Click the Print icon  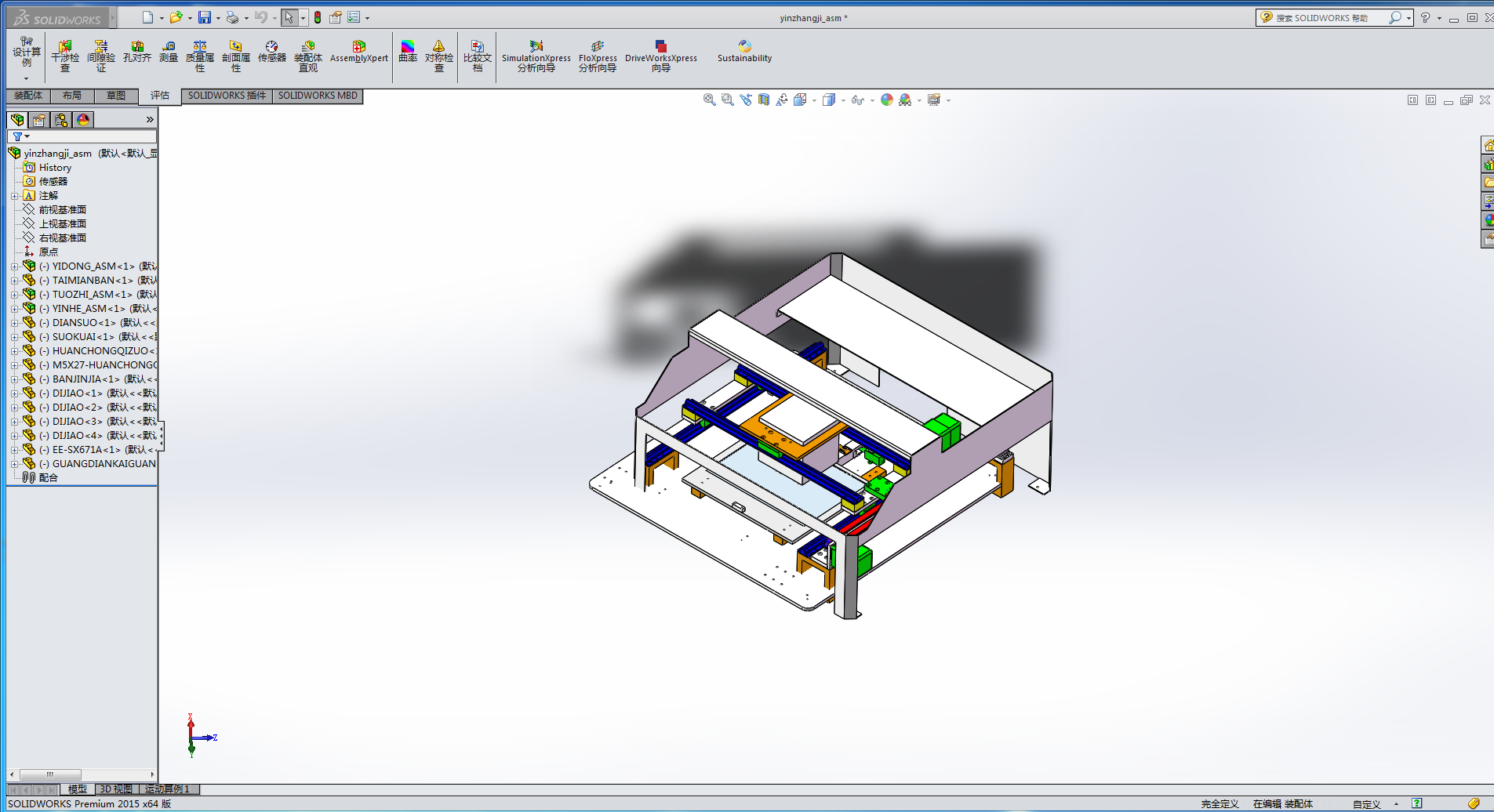pos(232,17)
